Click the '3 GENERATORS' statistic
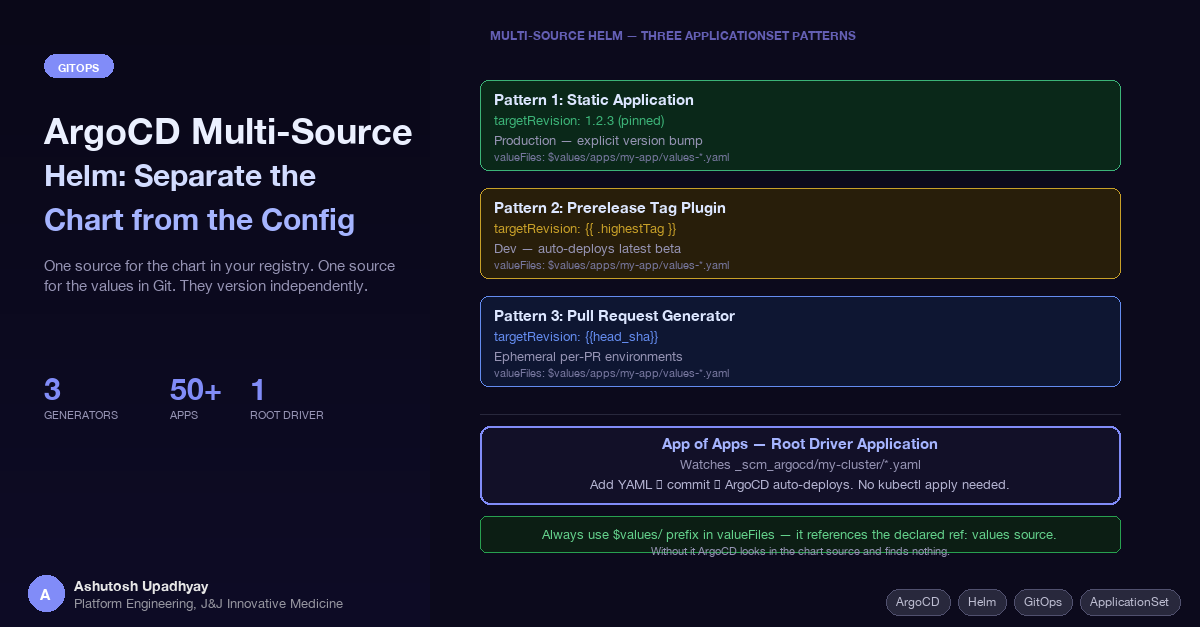The width and height of the screenshot is (1200, 627). (81, 398)
